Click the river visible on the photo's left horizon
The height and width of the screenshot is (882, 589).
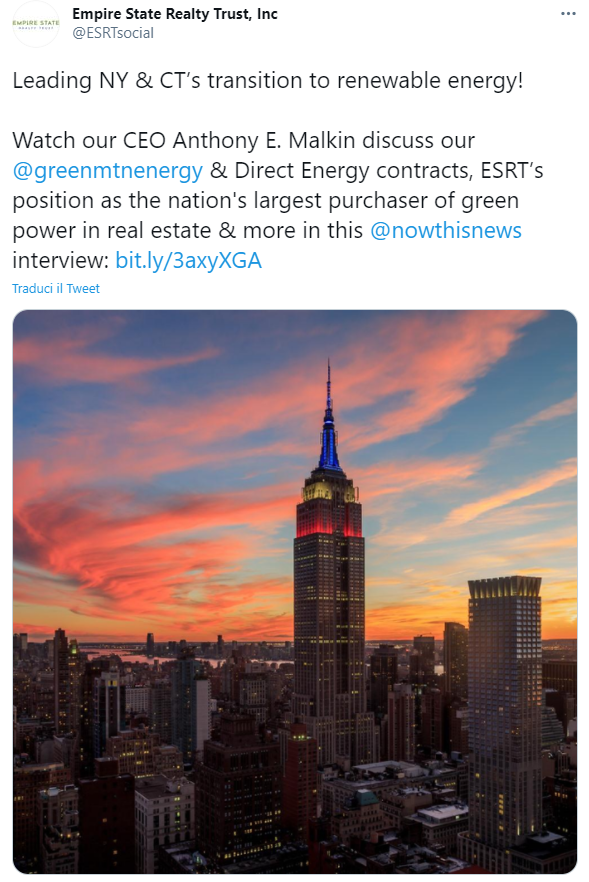(169, 657)
